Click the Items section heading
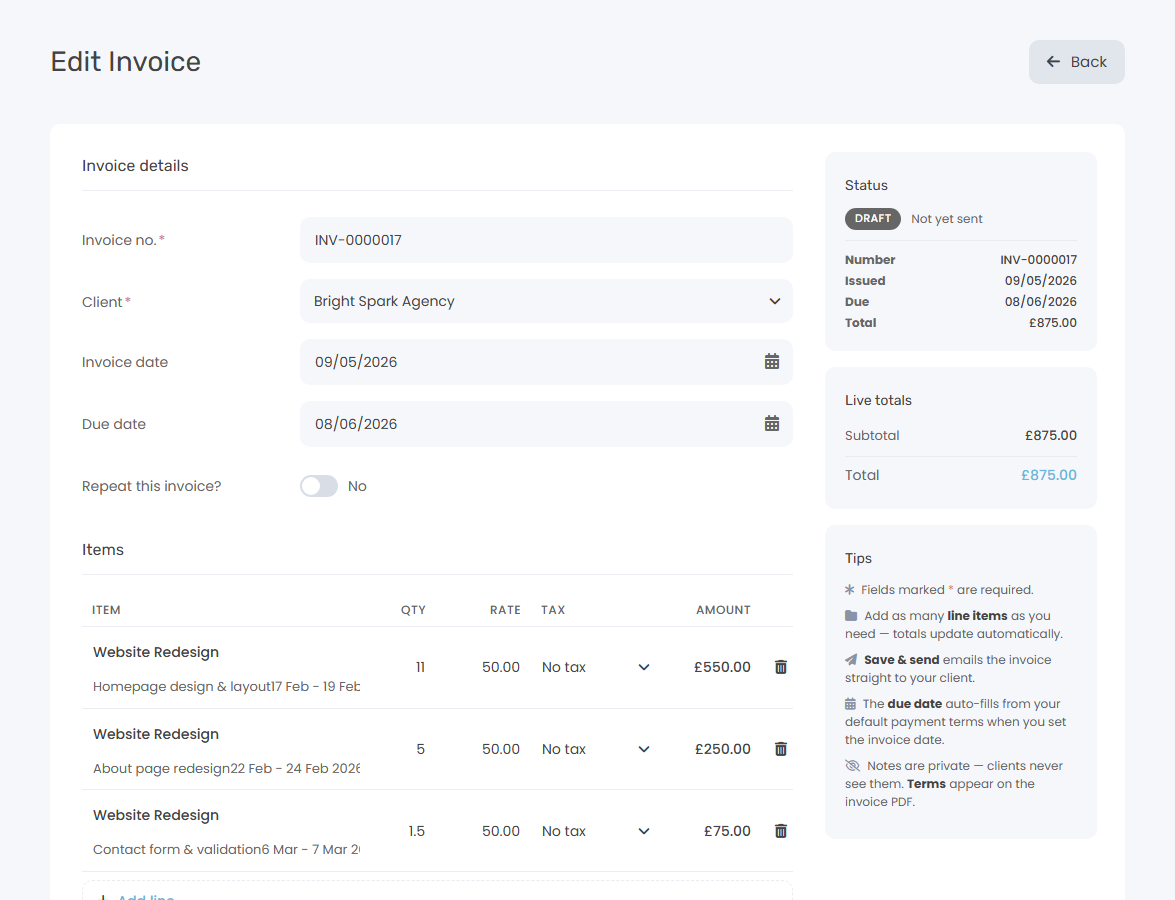Screen dimensions: 1175x900 pos(103,550)
